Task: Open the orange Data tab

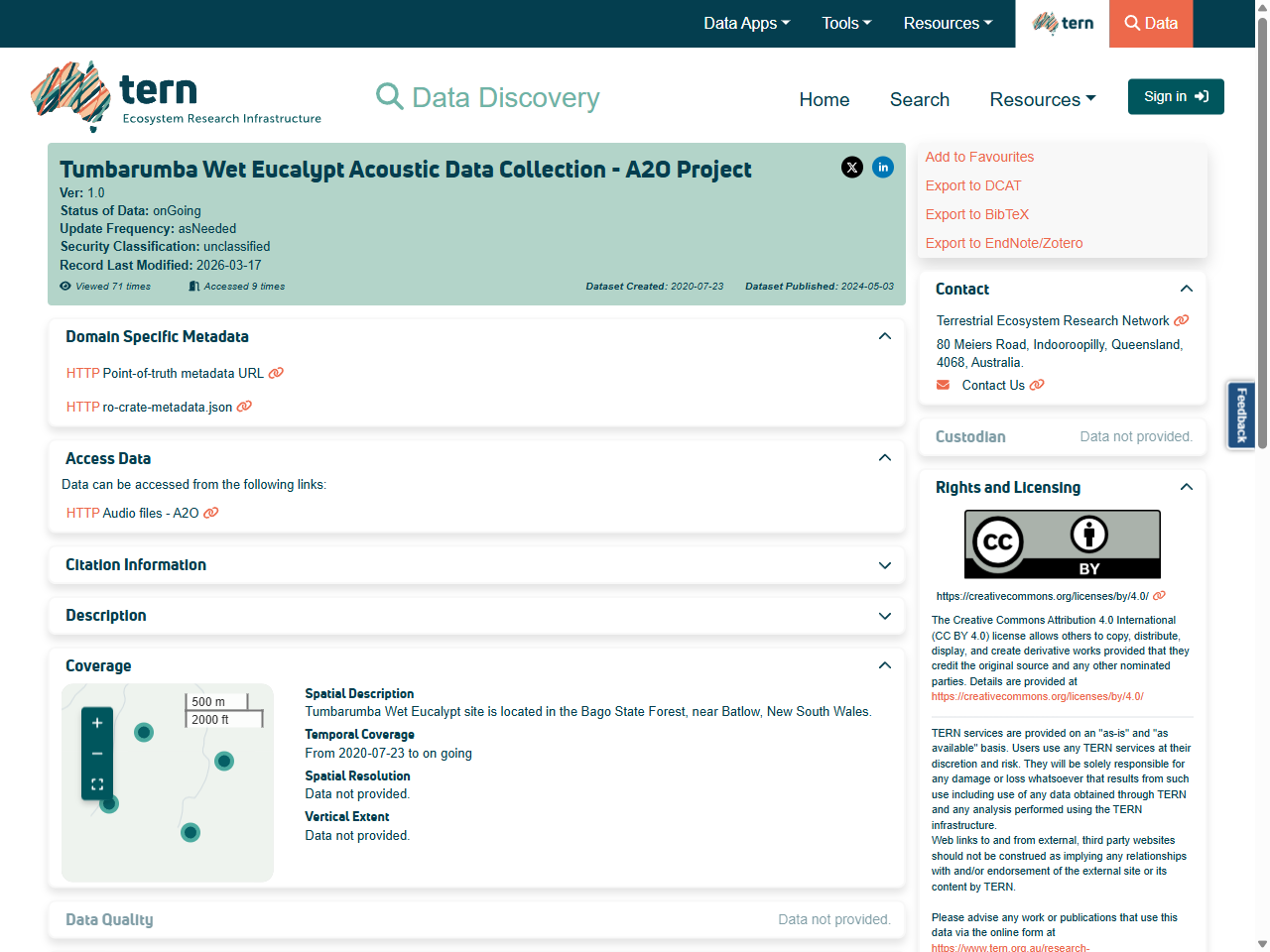Action: pyautogui.click(x=1151, y=23)
